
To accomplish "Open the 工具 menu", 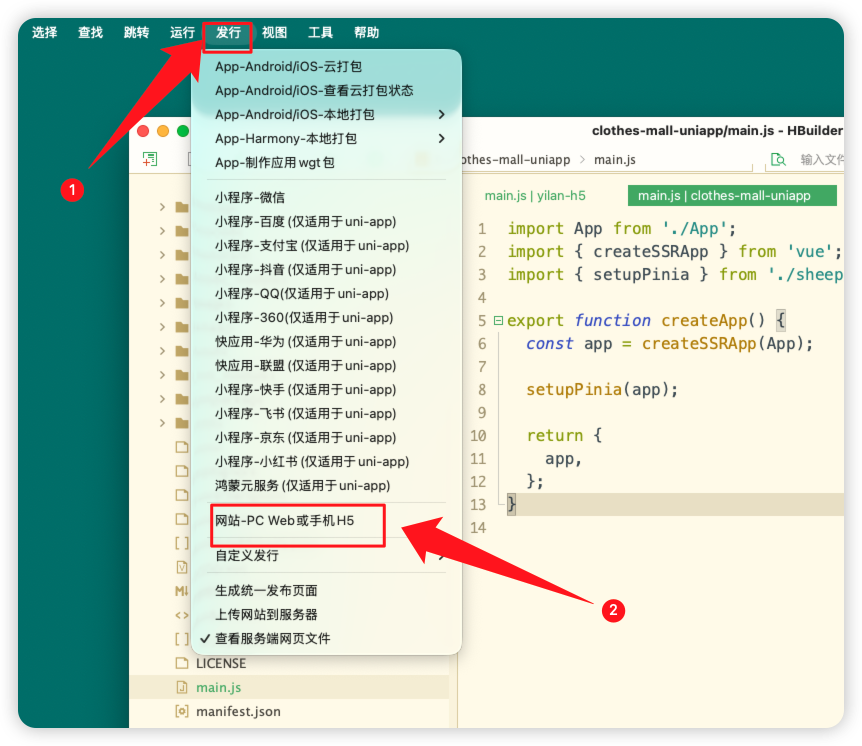I will tap(321, 33).
